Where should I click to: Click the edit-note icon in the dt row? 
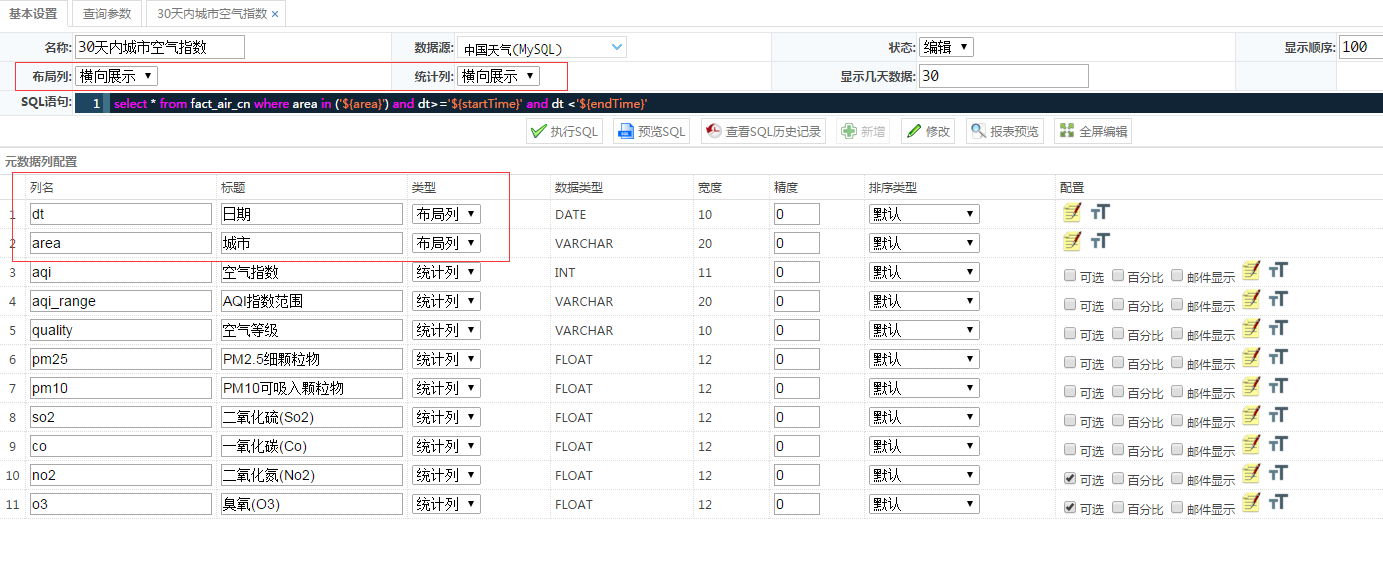tap(1072, 212)
